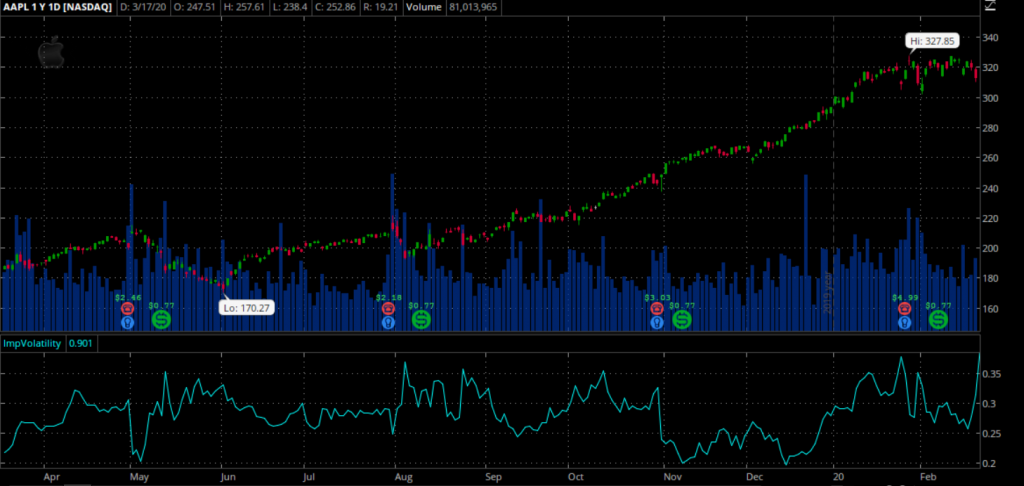Click the Dec label on the time axis

tap(754, 478)
